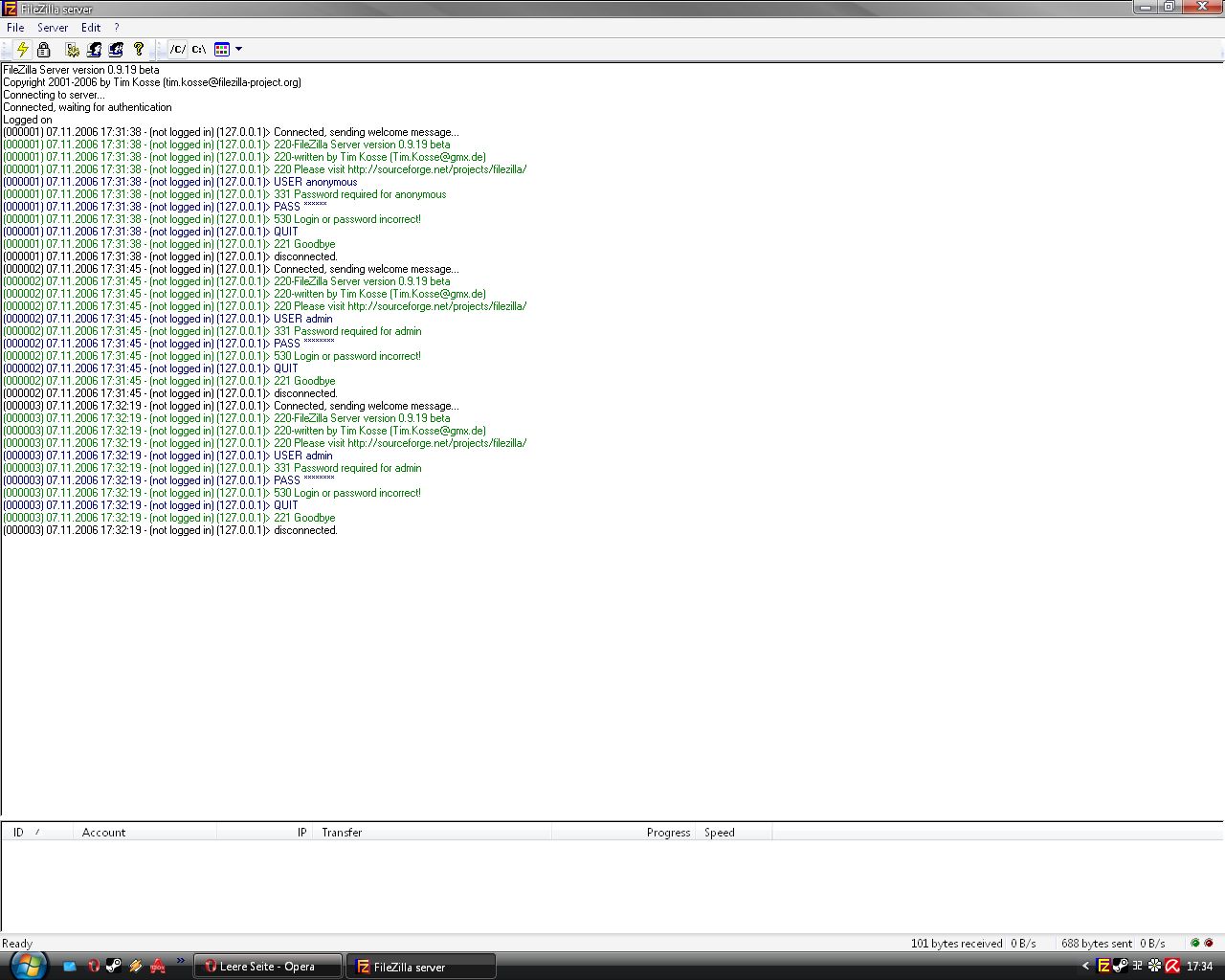1225x980 pixels.
Task: Click the padlock lock-server icon
Action: pos(44,49)
